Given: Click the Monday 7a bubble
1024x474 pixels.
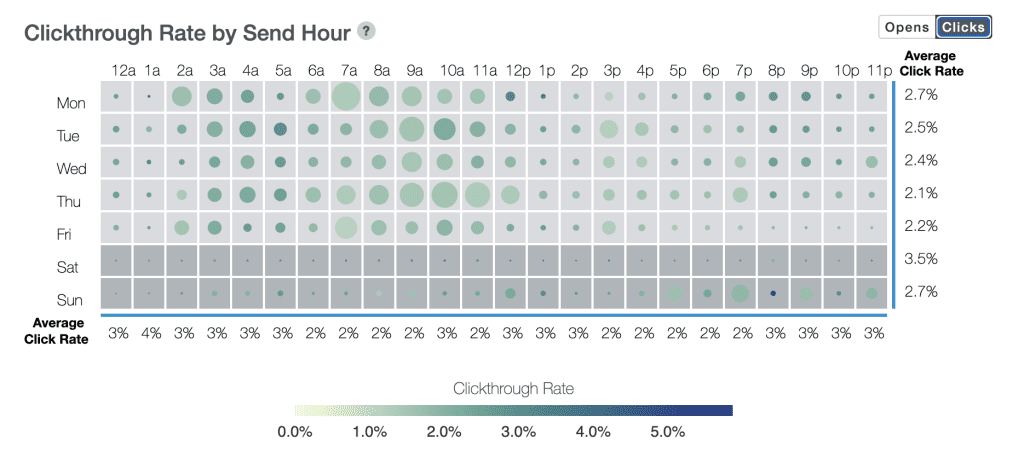Looking at the screenshot, I should (346, 97).
